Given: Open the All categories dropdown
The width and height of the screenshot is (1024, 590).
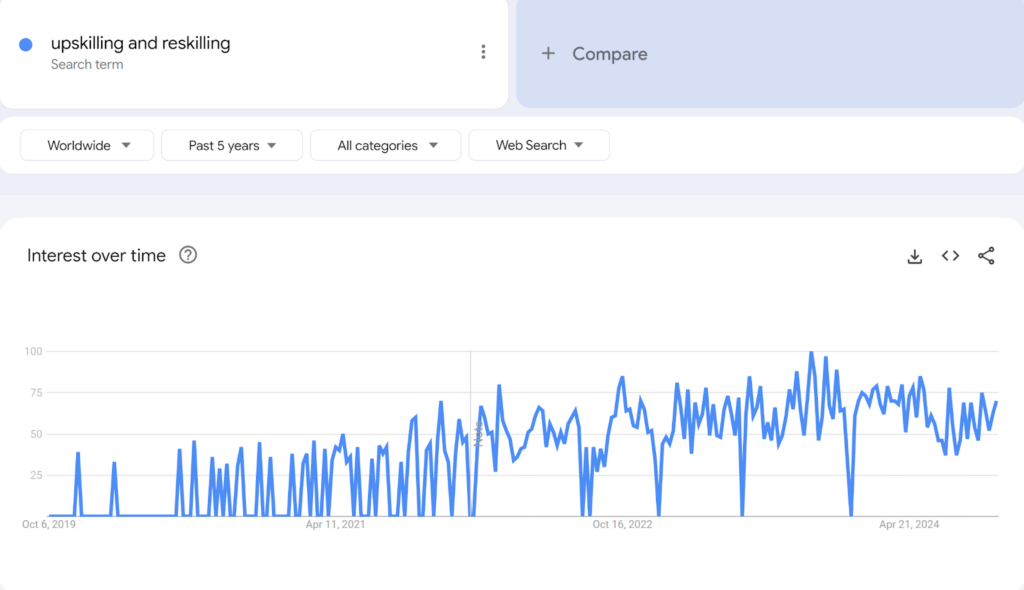Looking at the screenshot, I should click(385, 145).
